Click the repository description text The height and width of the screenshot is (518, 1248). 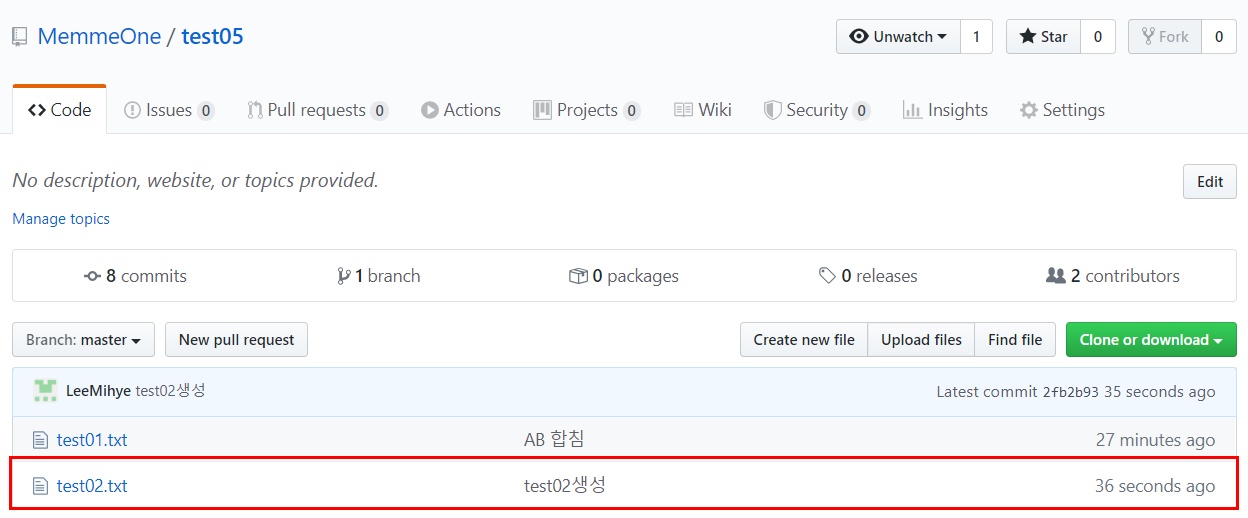(195, 181)
